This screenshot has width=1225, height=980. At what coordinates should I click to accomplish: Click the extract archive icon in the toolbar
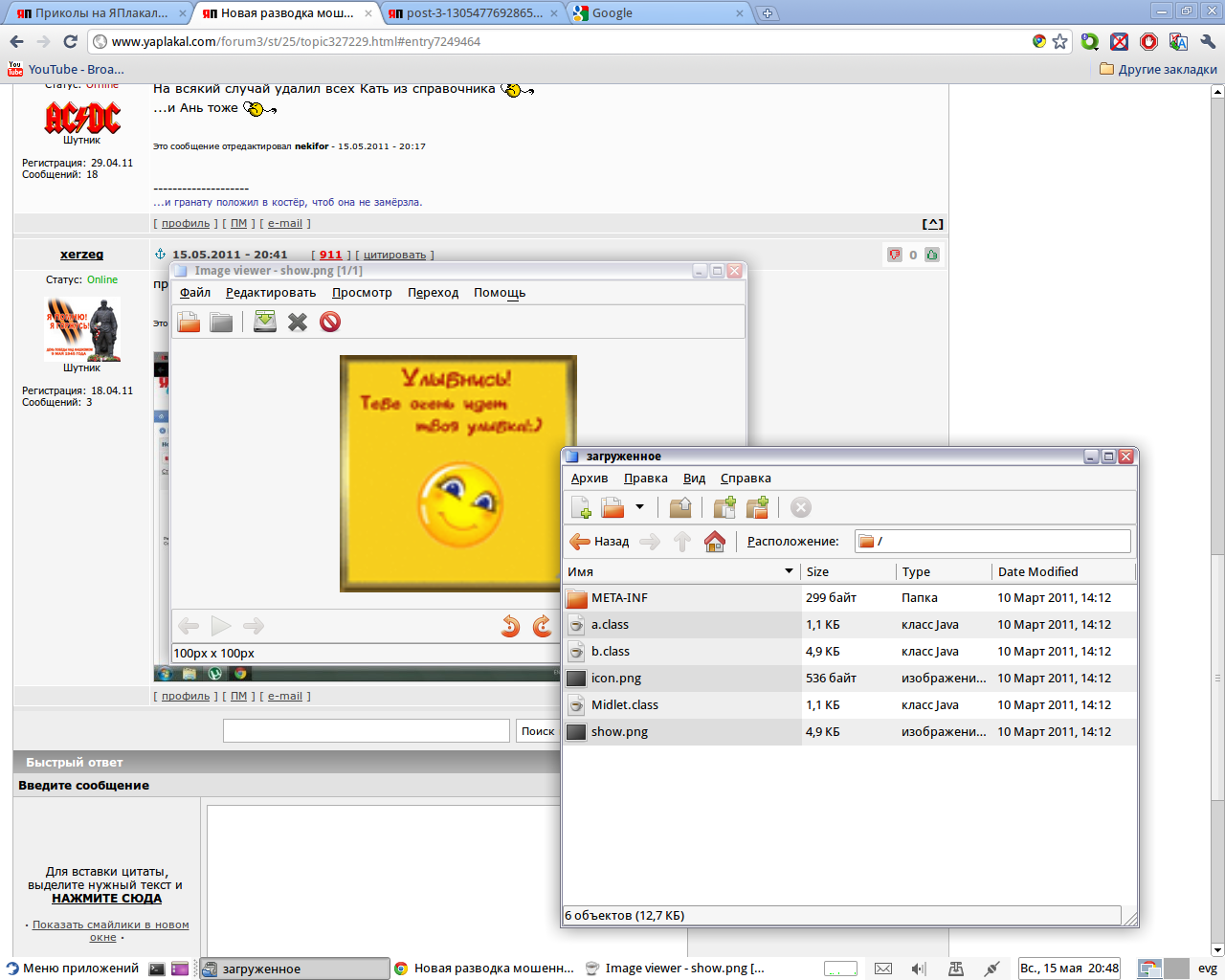[680, 507]
